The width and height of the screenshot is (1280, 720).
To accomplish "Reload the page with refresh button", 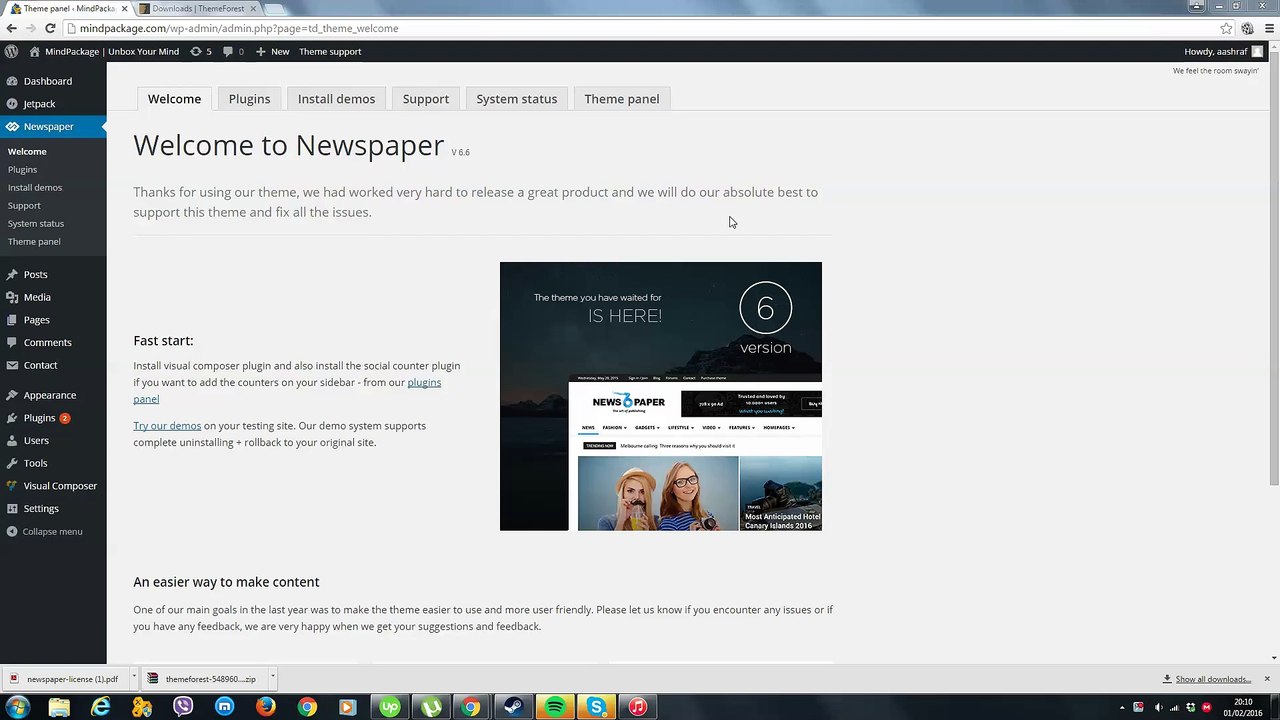I will tap(50, 28).
